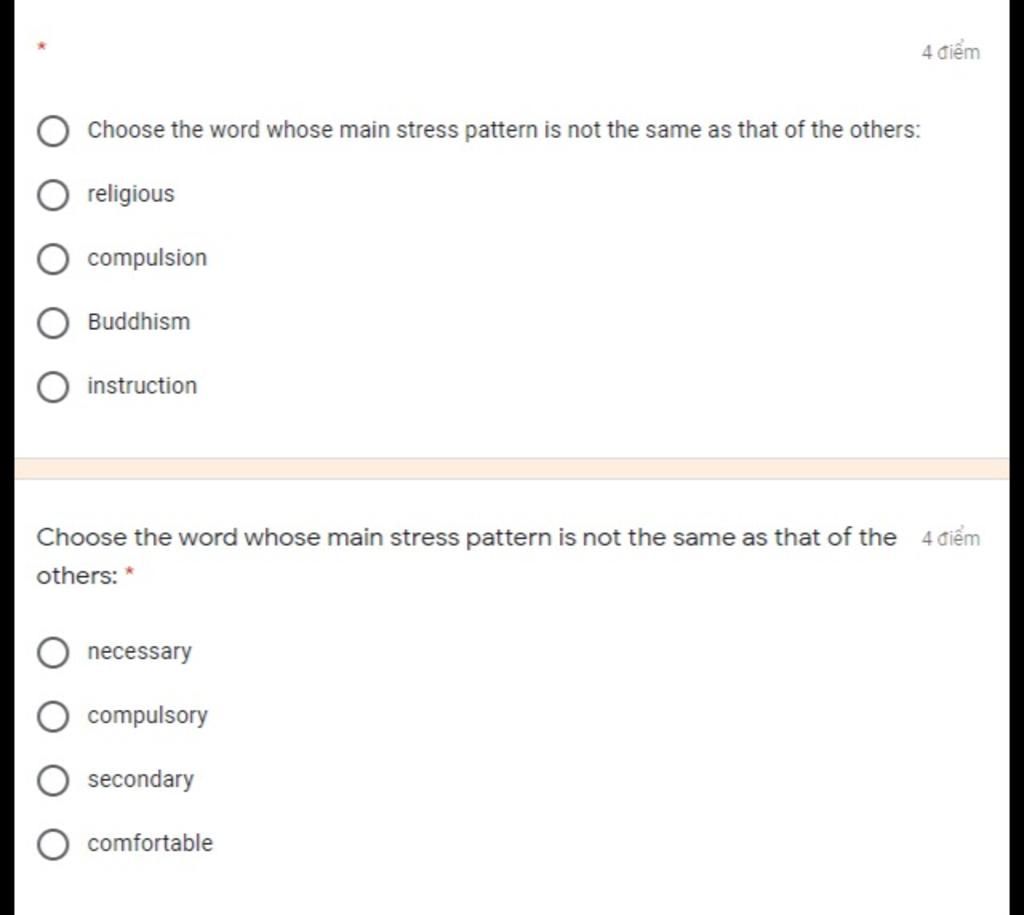The height and width of the screenshot is (915, 1024).
Task: Click the peach divider bar between questions
Action: pyautogui.click(x=512, y=468)
